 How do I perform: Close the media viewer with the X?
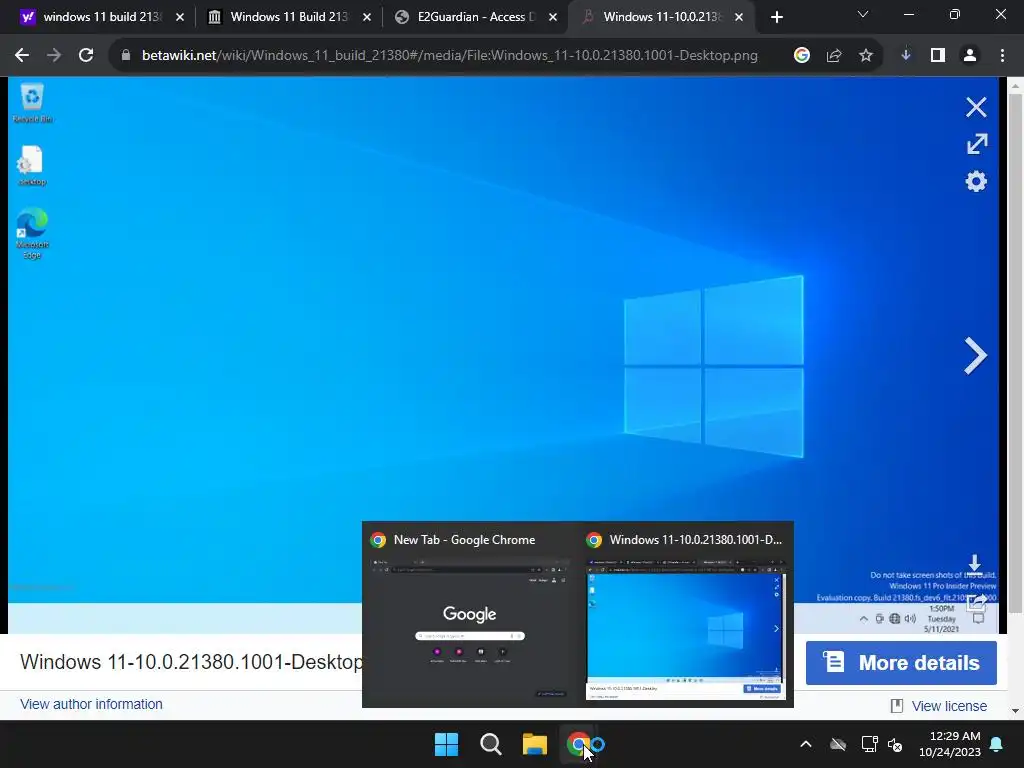point(976,107)
